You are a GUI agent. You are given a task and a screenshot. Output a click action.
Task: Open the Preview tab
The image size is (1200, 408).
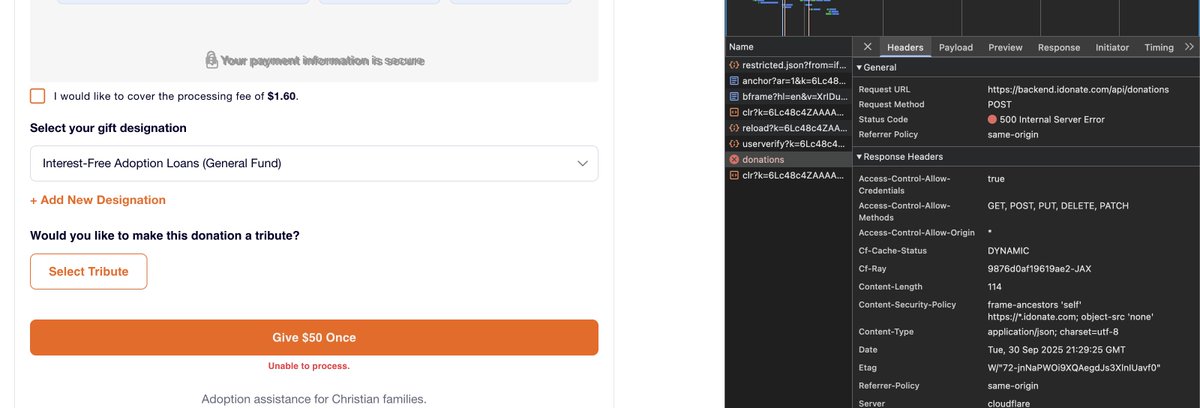(1005, 47)
